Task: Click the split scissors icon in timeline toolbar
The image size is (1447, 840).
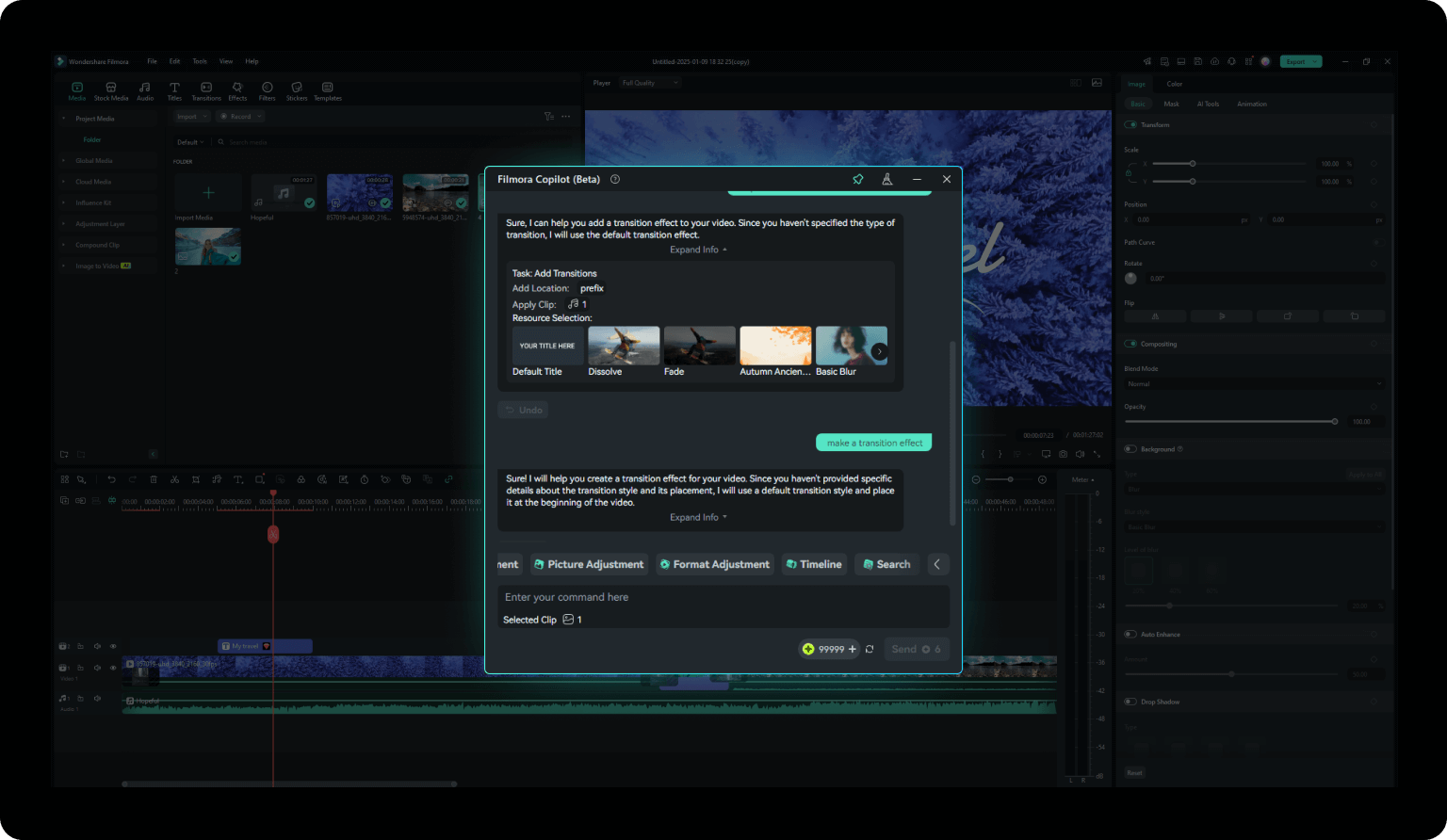Action: click(174, 479)
